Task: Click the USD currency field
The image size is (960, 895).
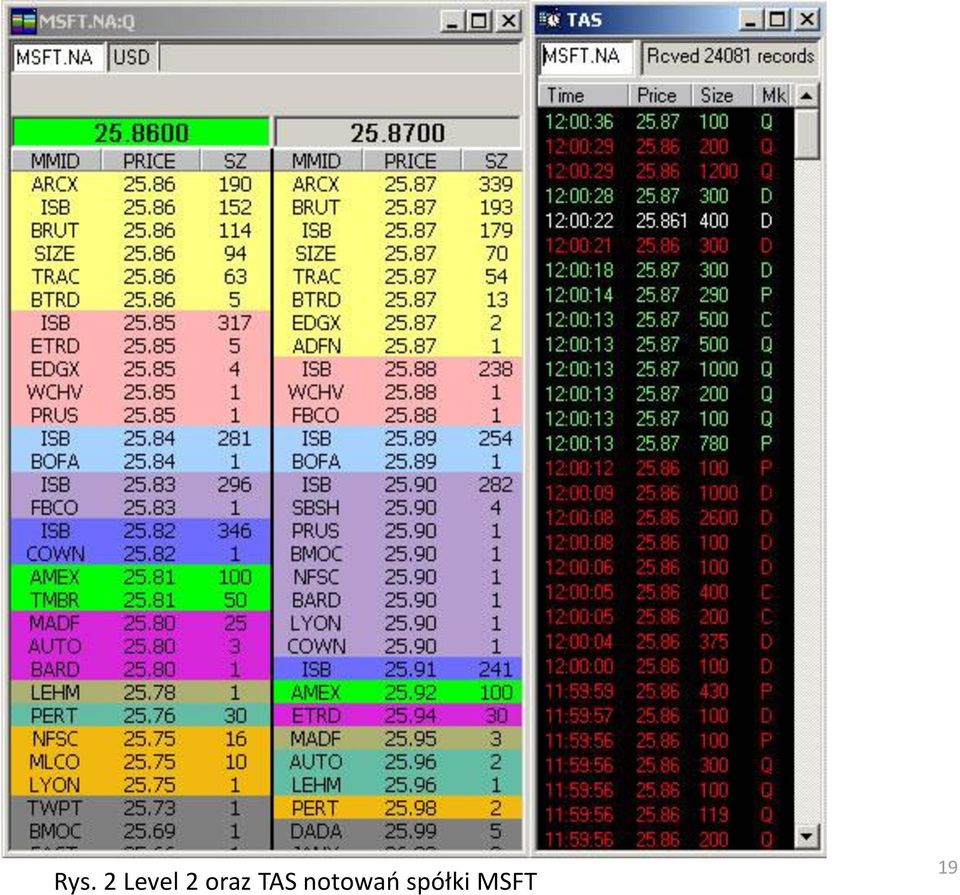Action: point(133,58)
